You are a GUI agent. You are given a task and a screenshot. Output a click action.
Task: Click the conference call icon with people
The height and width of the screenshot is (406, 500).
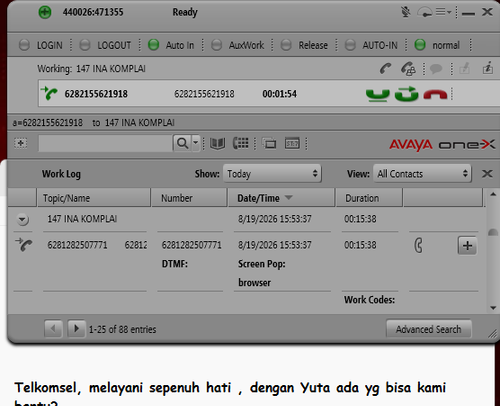point(408,69)
